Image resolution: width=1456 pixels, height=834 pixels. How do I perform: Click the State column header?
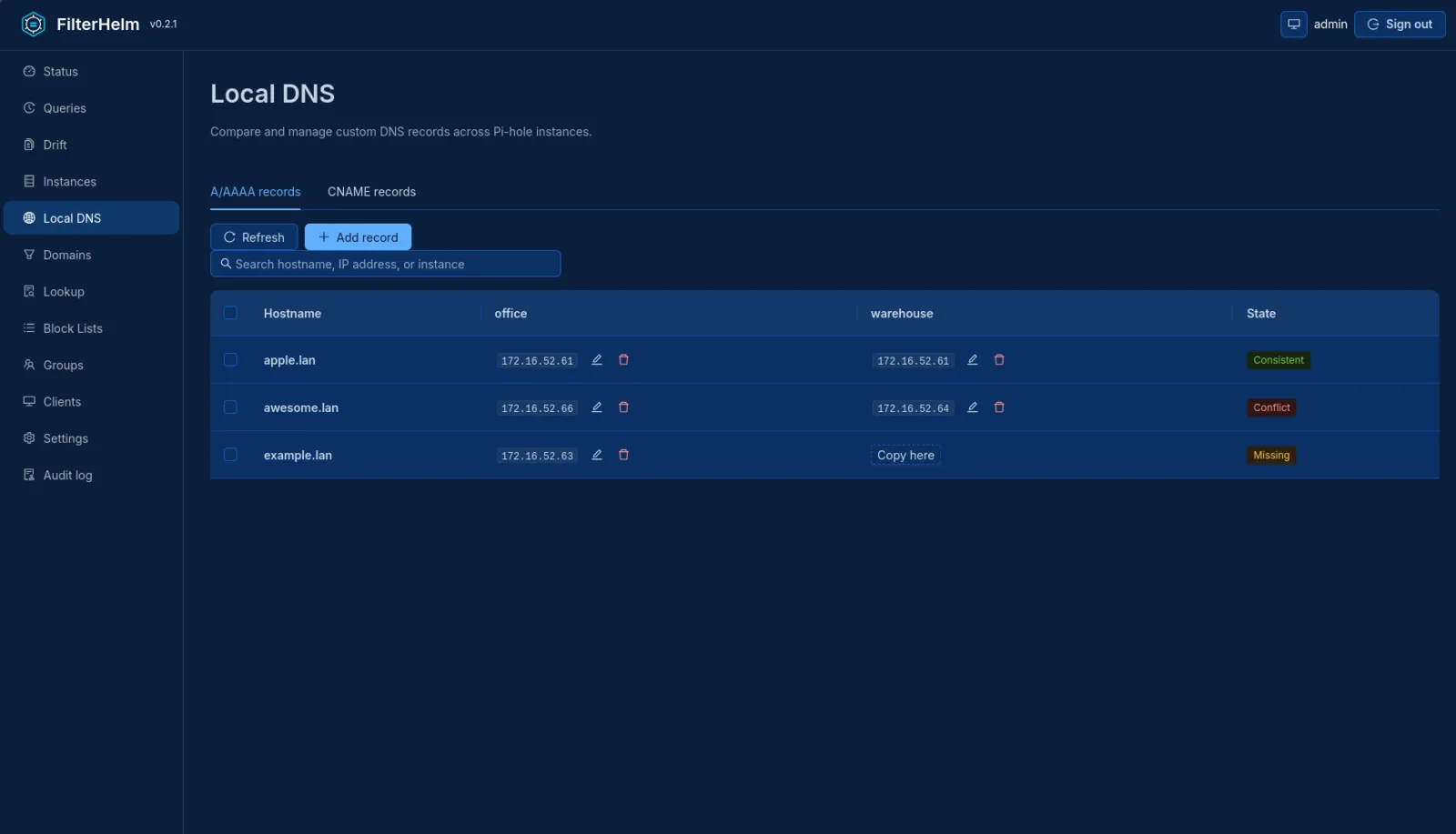(x=1261, y=314)
